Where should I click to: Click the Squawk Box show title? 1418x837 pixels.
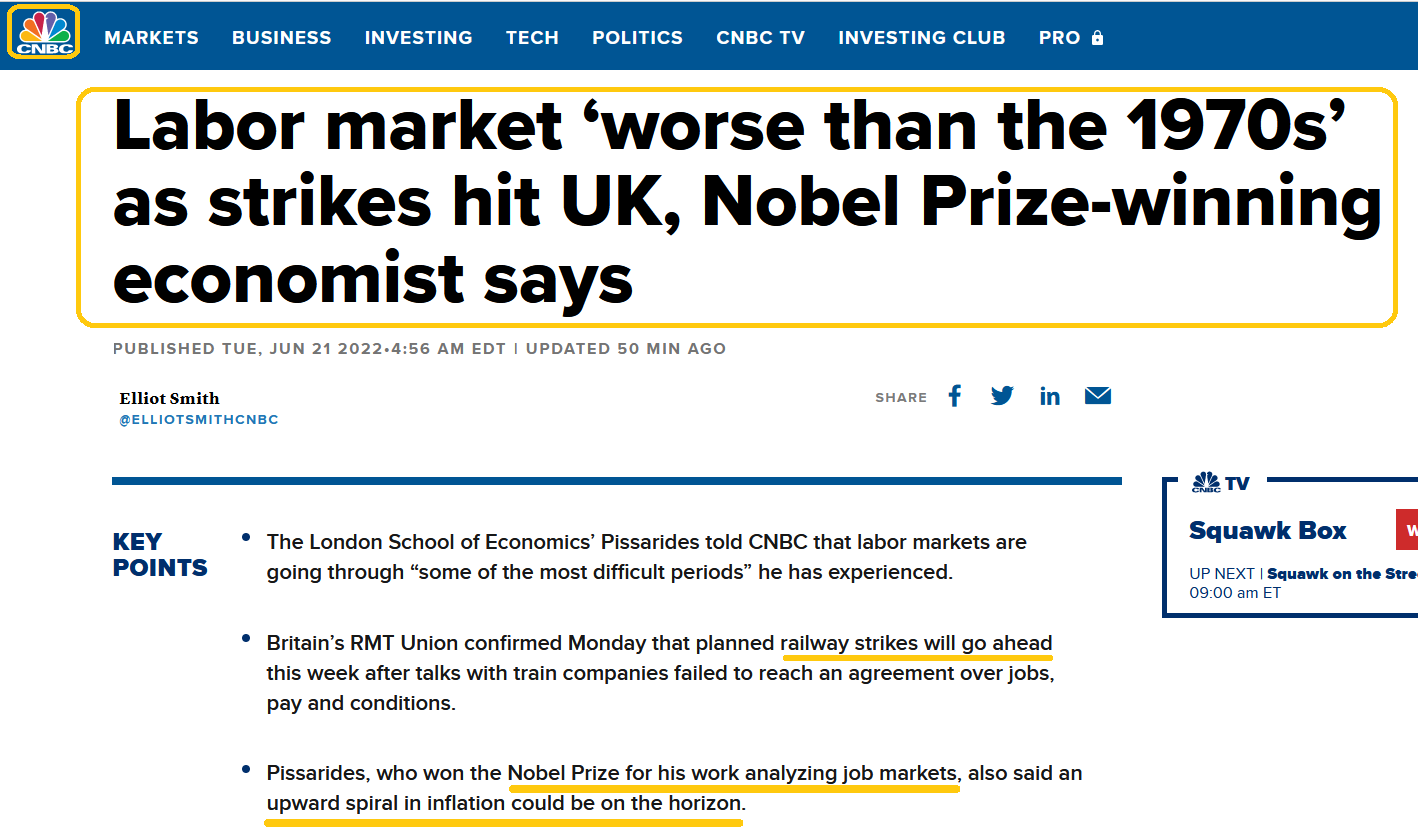1267,531
